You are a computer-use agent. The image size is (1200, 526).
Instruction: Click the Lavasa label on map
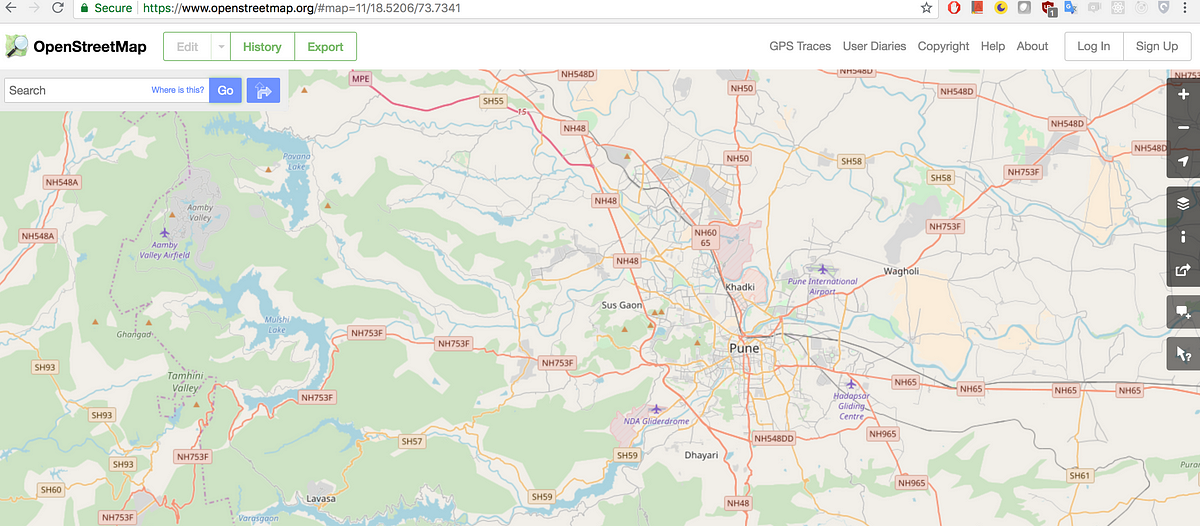point(322,498)
